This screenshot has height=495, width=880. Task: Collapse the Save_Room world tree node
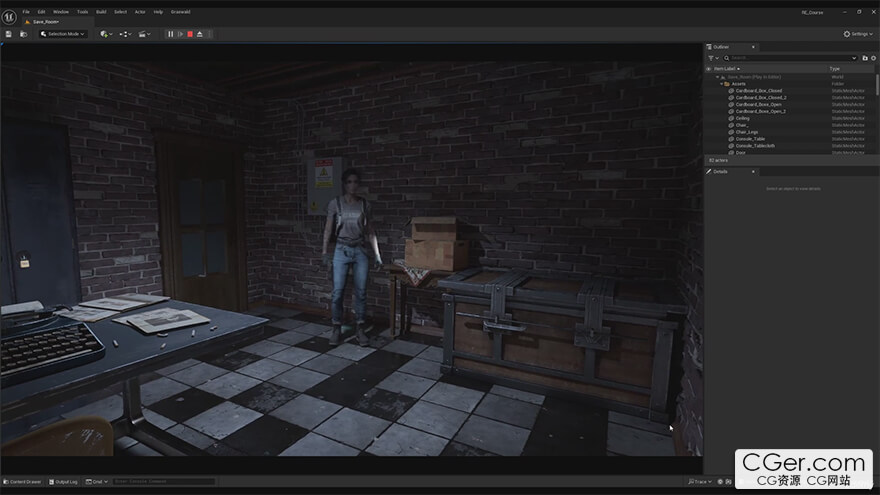[x=716, y=76]
